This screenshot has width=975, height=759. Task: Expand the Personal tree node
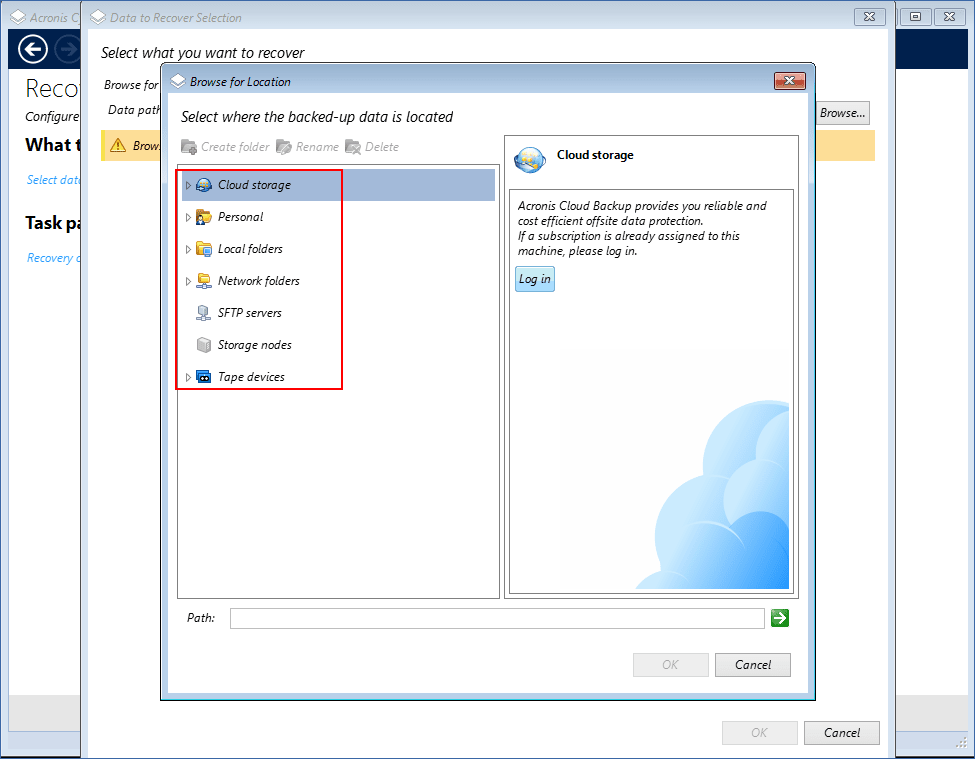188,217
